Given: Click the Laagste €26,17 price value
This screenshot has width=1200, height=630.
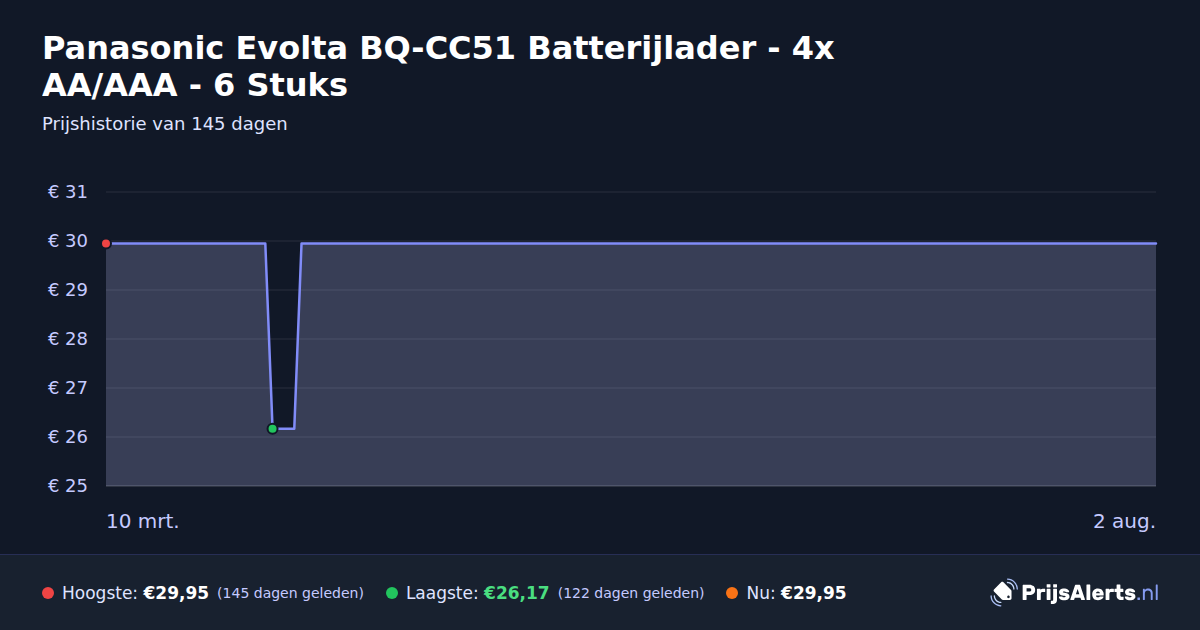Looking at the screenshot, I should [516, 593].
